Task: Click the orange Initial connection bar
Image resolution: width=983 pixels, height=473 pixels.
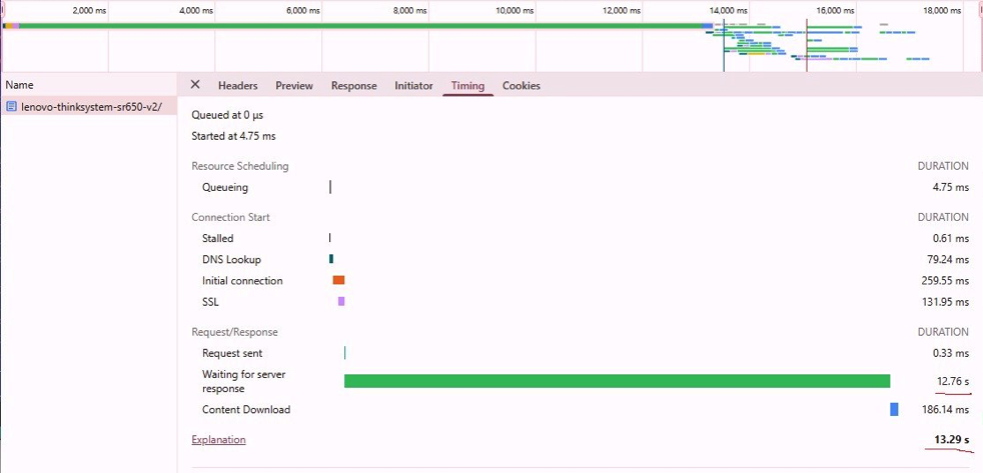Action: [x=338, y=280]
